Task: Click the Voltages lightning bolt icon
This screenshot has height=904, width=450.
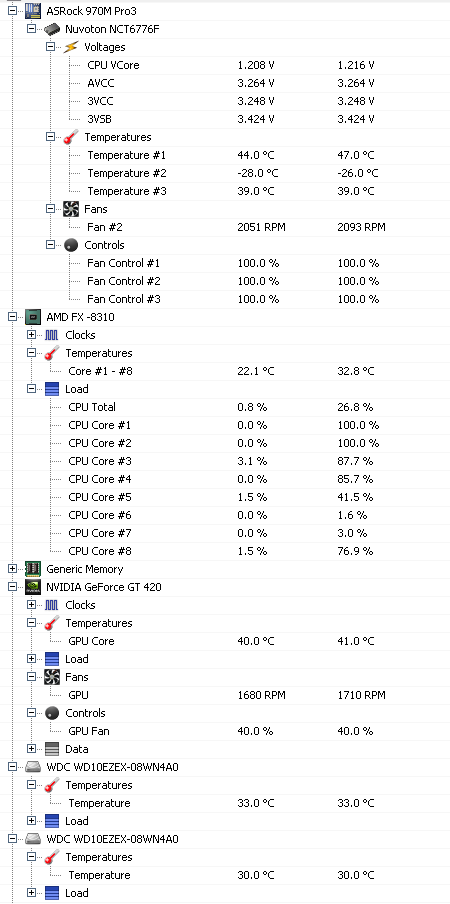Action: pyautogui.click(x=71, y=47)
